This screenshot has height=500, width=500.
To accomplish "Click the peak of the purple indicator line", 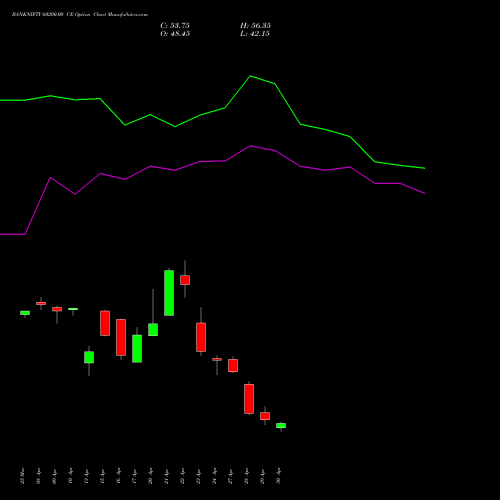I will pyautogui.click(x=251, y=146).
